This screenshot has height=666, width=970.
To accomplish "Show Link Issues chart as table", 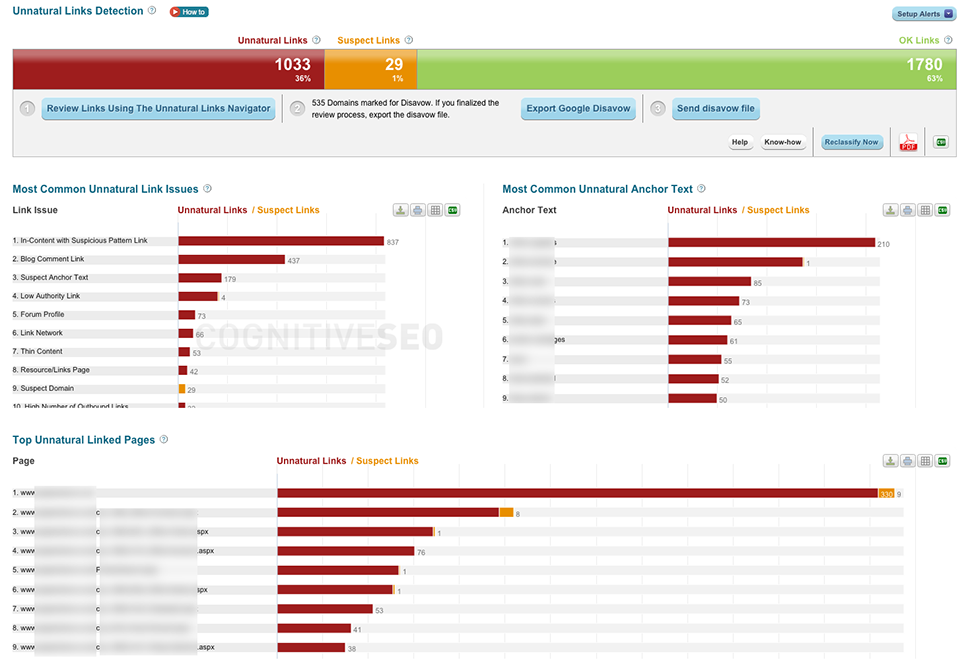I will (x=436, y=210).
